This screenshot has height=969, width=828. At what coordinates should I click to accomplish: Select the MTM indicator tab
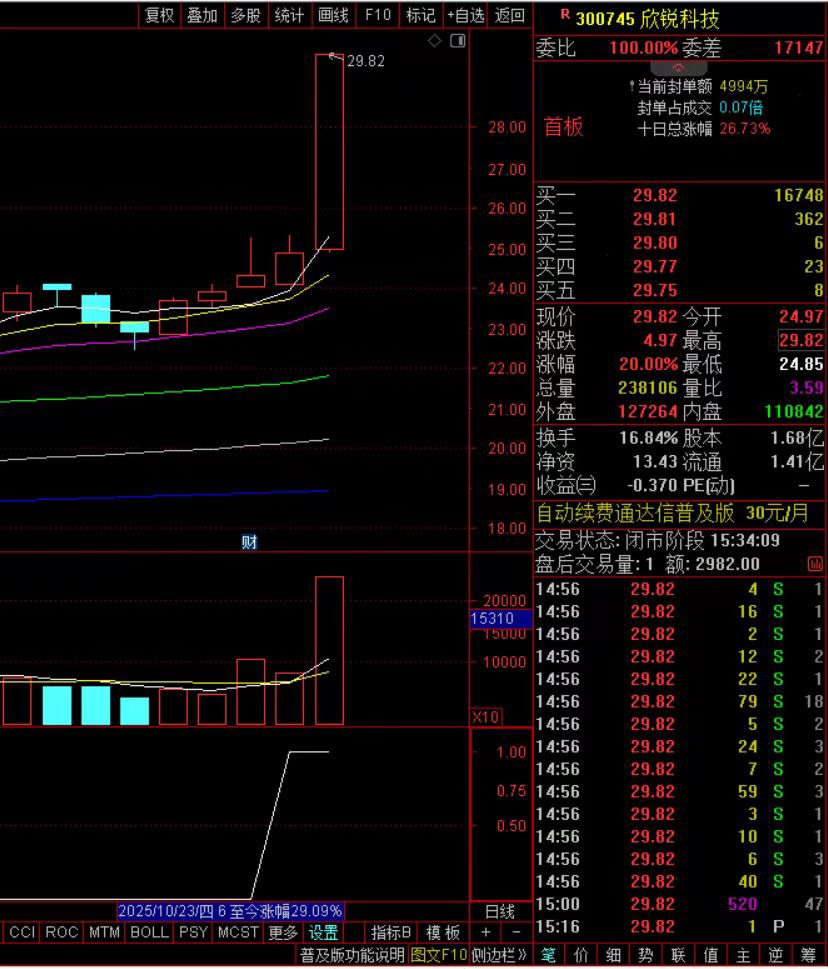click(104, 932)
